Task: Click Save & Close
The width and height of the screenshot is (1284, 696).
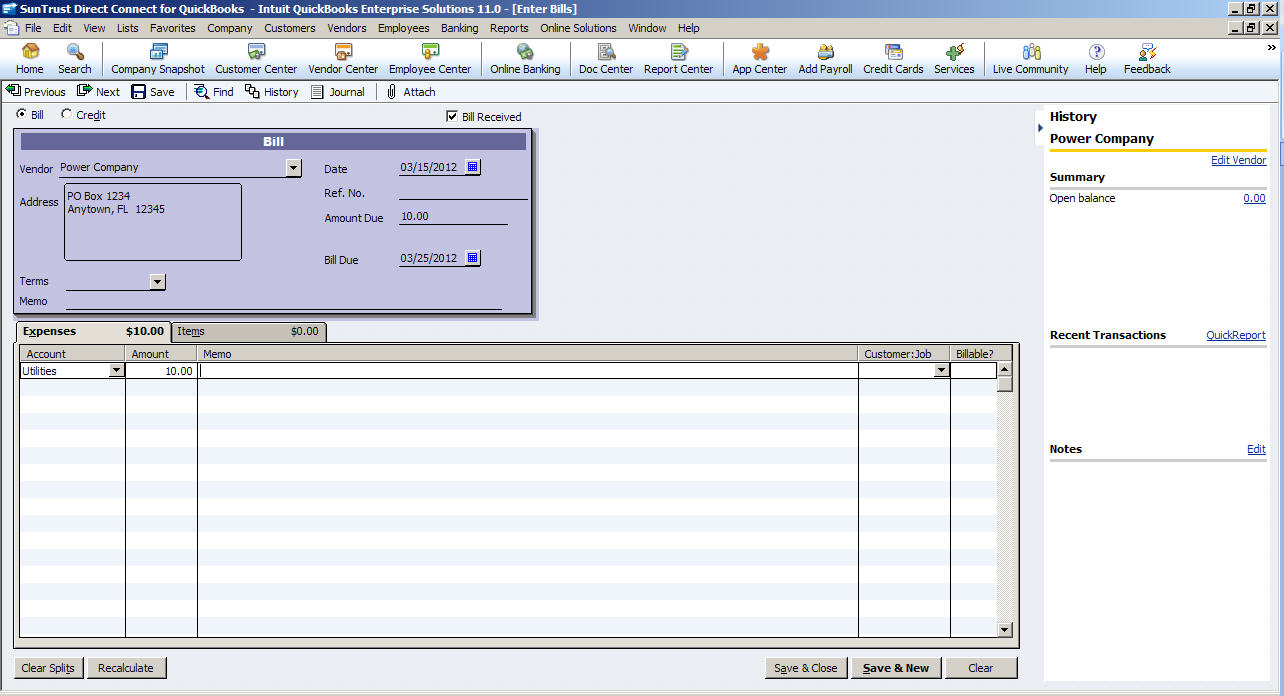Action: coord(806,668)
